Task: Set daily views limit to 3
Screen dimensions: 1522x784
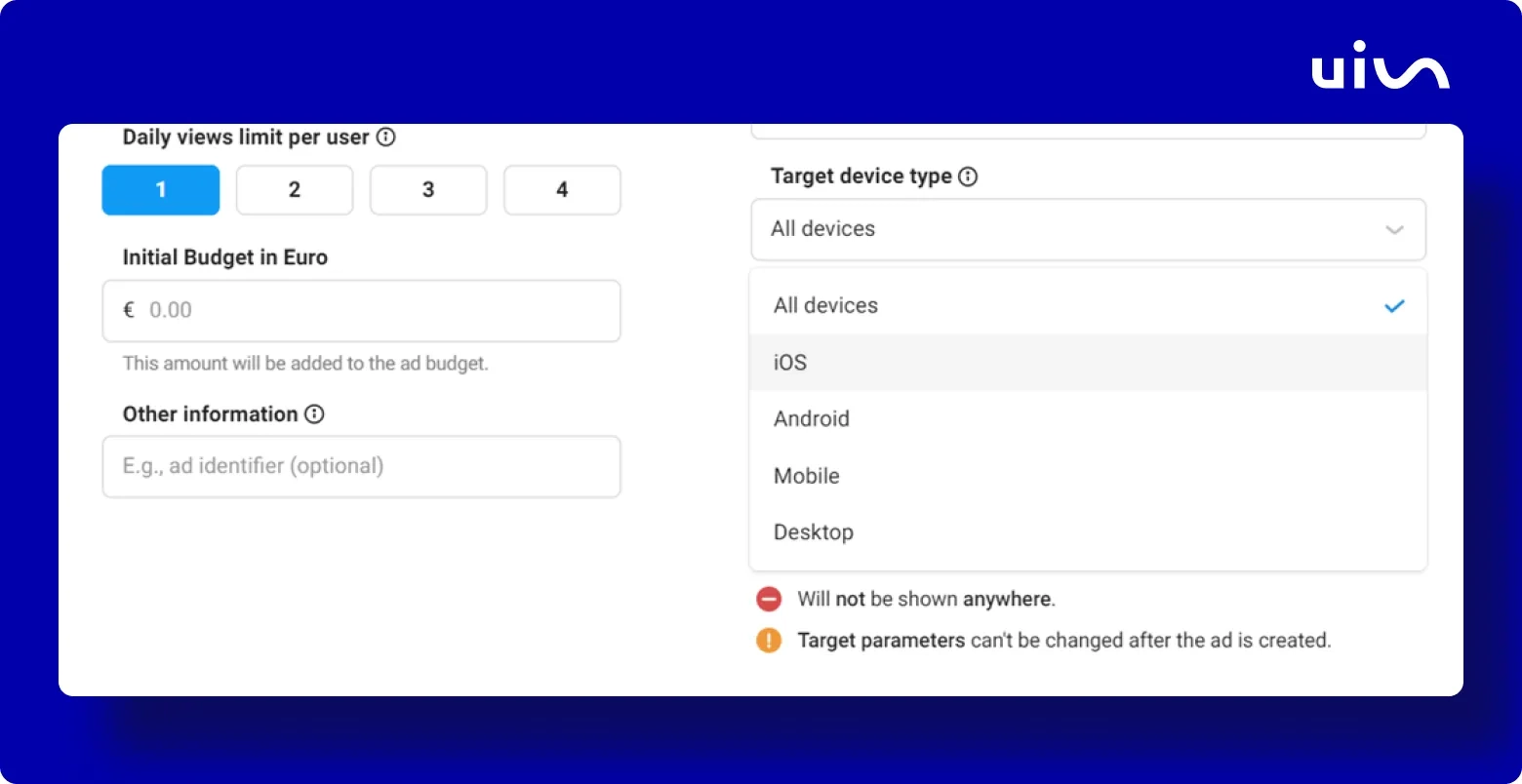Action: tap(428, 190)
